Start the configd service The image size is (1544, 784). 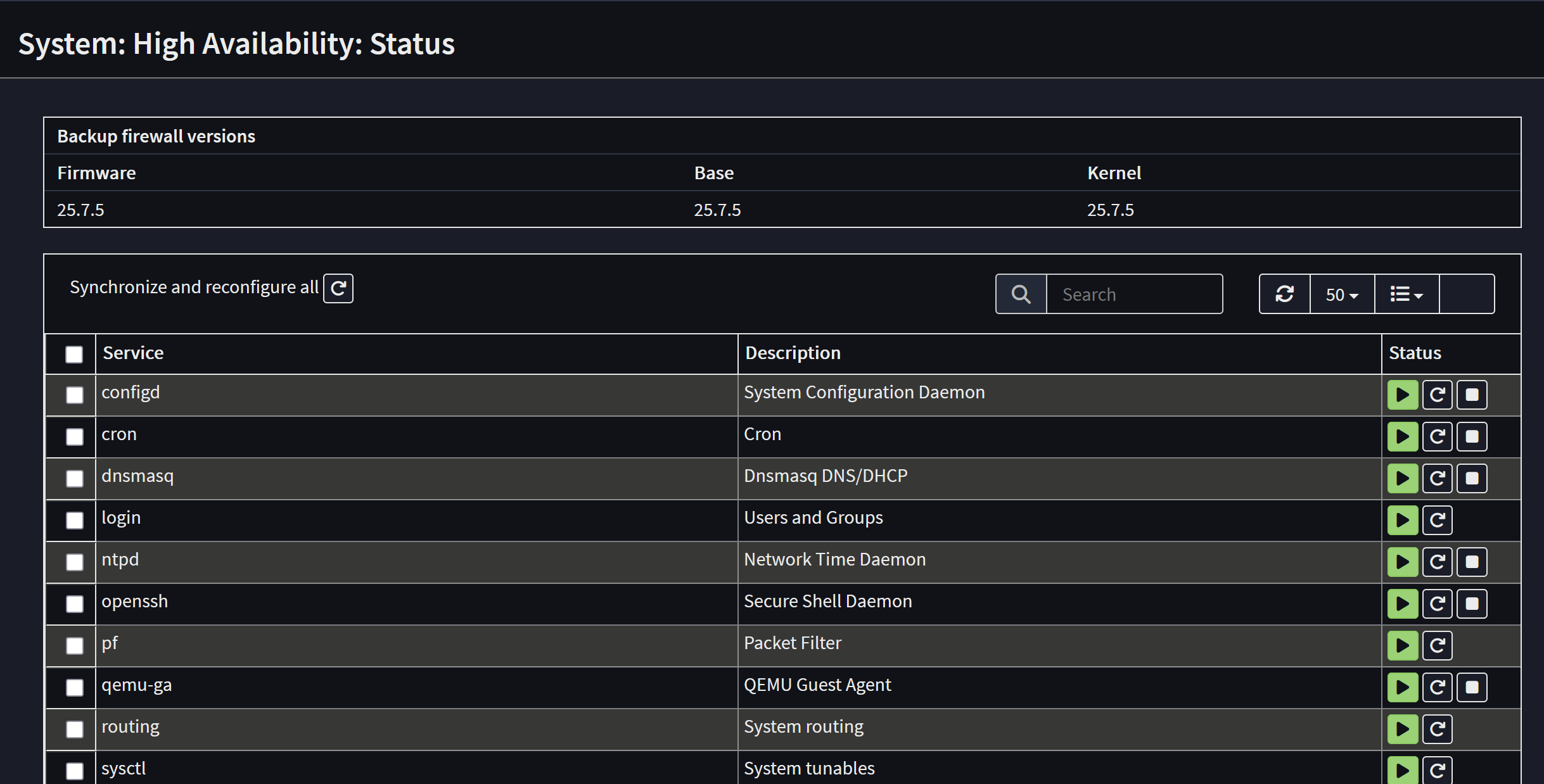click(1403, 395)
